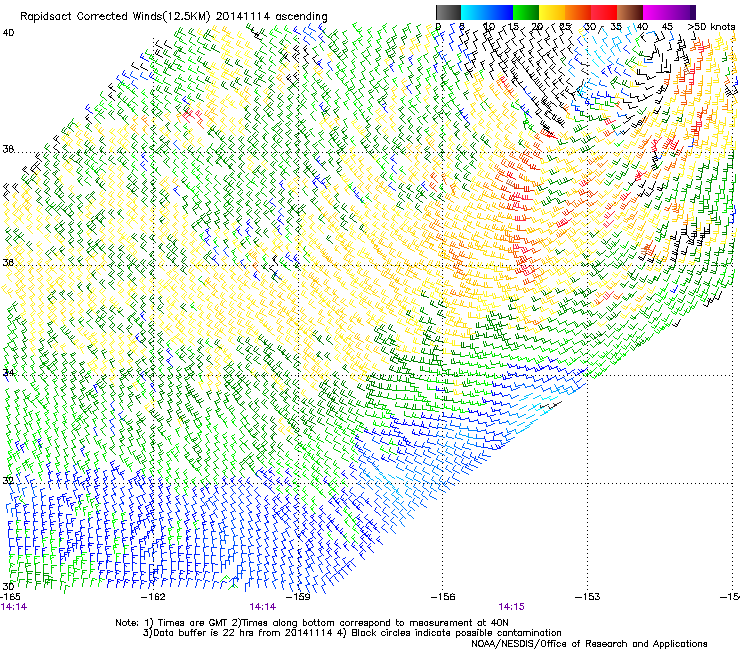Click the purple '14:14' time near -159
This screenshot has width=740, height=650.
click(x=262, y=607)
